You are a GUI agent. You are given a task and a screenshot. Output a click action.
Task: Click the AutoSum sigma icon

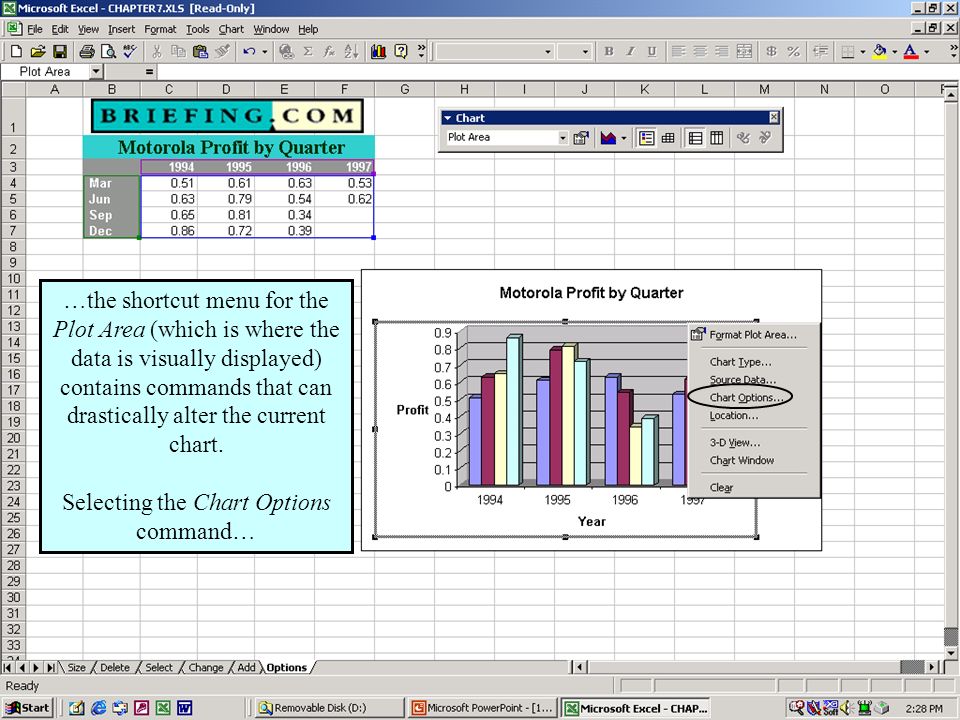click(x=308, y=51)
